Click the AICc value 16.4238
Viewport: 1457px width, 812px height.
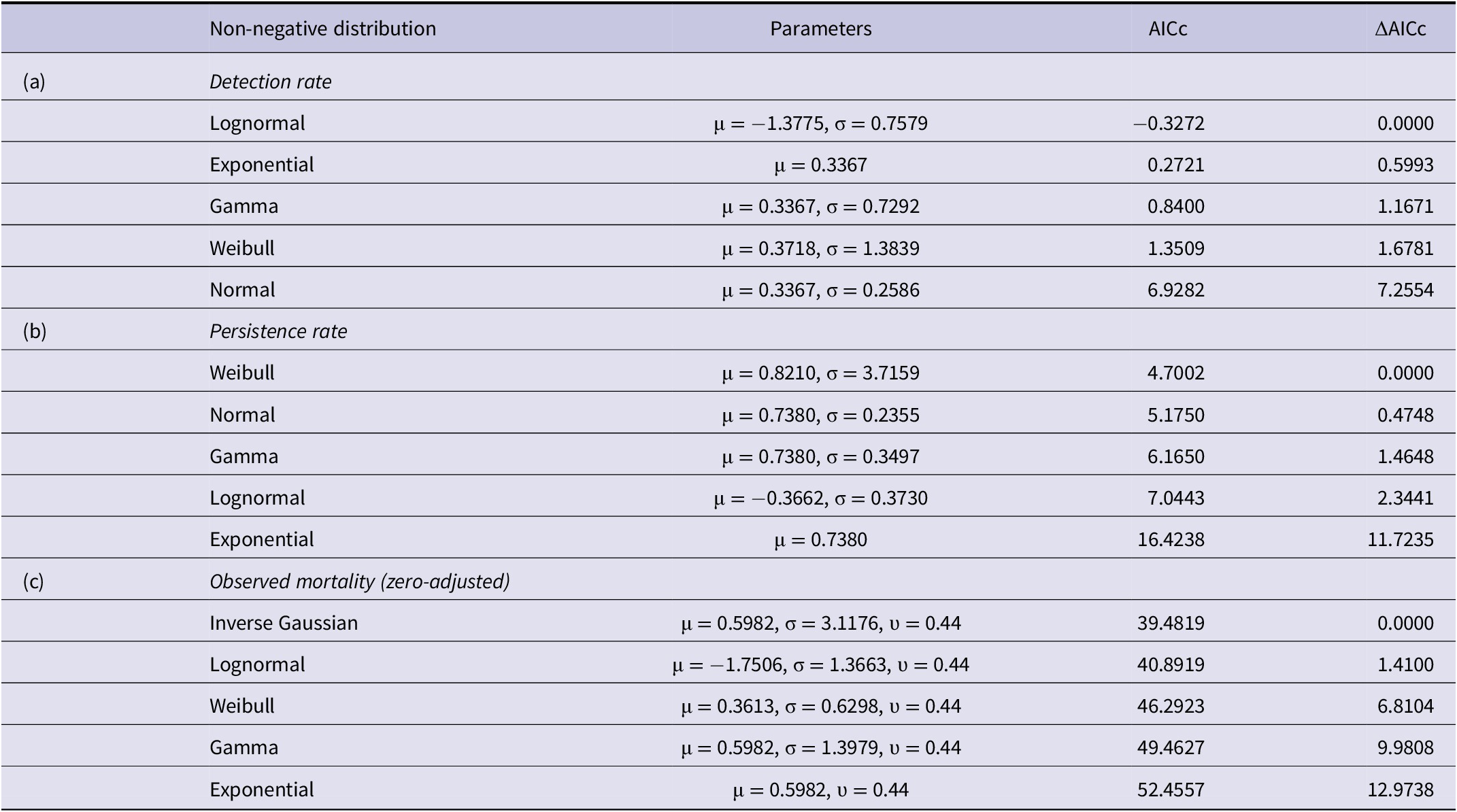(1171, 539)
